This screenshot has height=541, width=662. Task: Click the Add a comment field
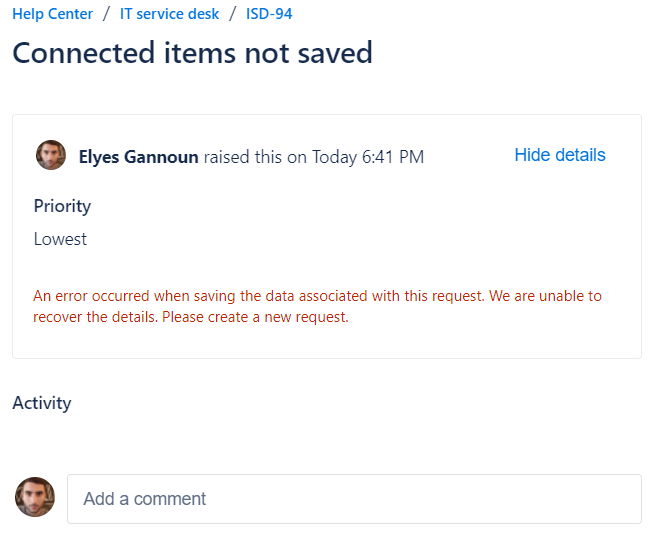pyautogui.click(x=354, y=499)
